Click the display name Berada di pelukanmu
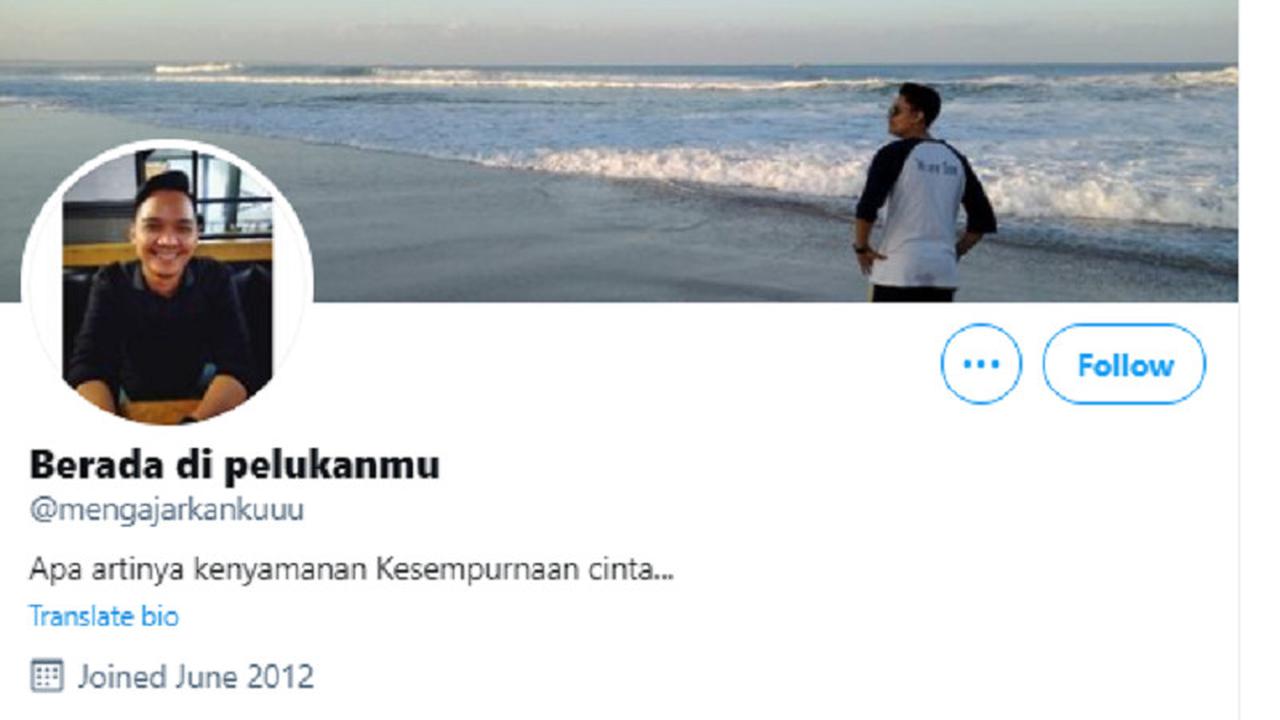1280x720 pixels. pos(234,465)
